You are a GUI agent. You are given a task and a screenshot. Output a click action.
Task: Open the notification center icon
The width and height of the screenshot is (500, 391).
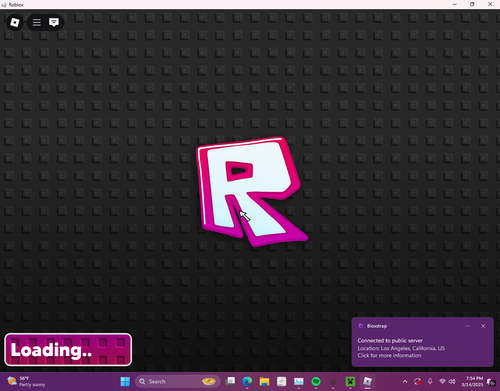(x=491, y=381)
